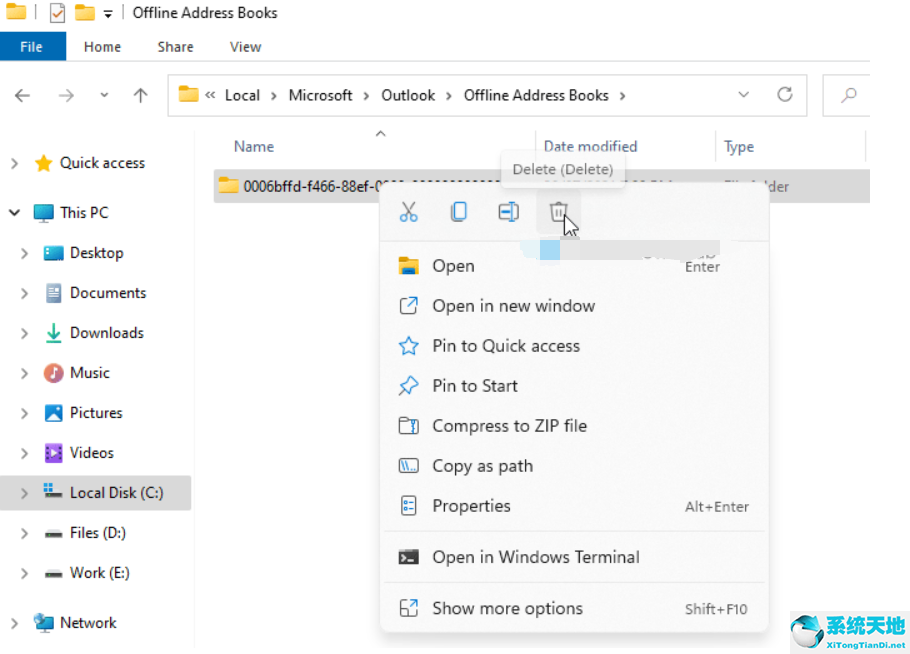Go back using the back arrow
Image resolution: width=910 pixels, height=654 pixels.
22,95
